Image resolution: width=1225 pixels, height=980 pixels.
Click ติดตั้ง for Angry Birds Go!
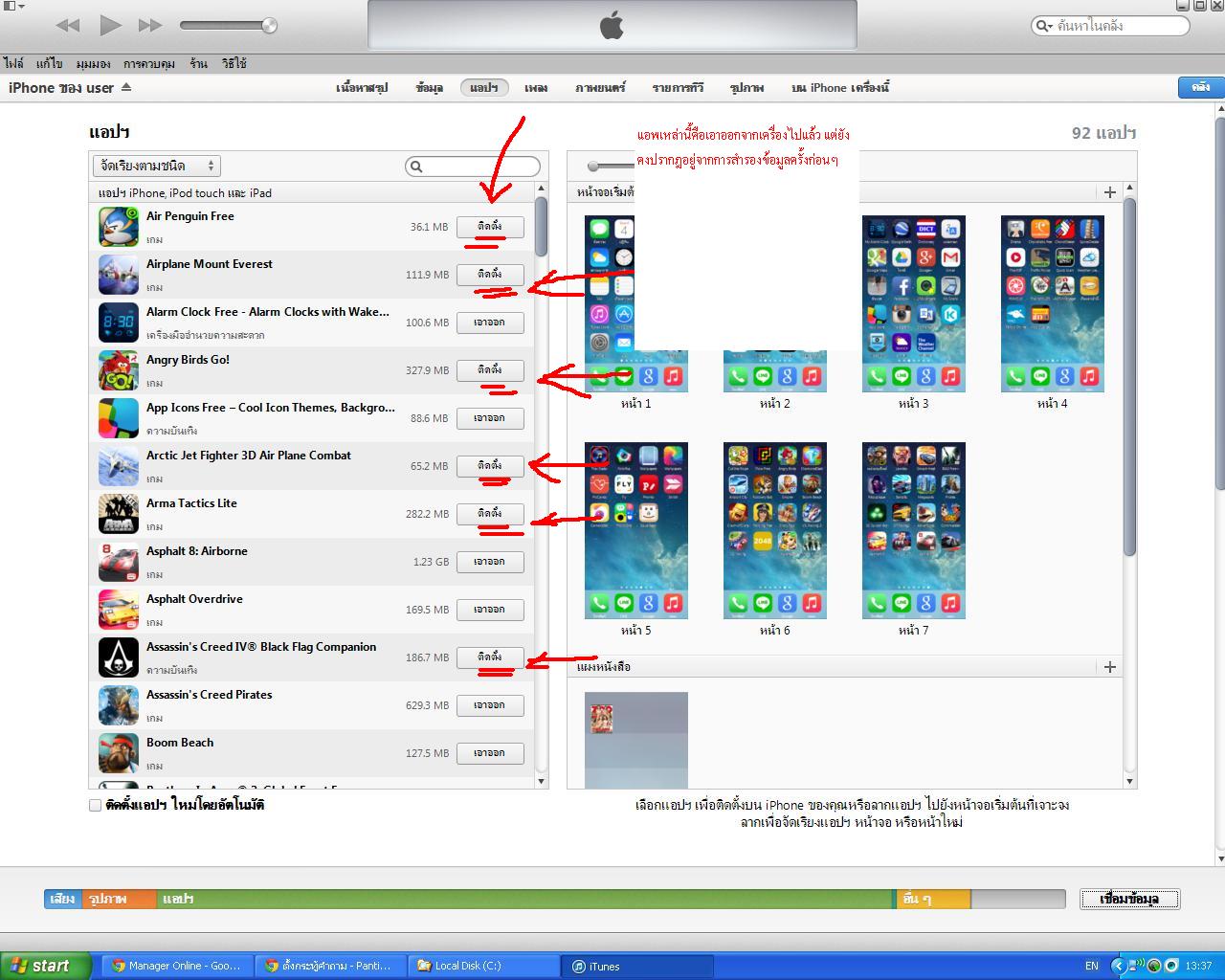(x=490, y=370)
